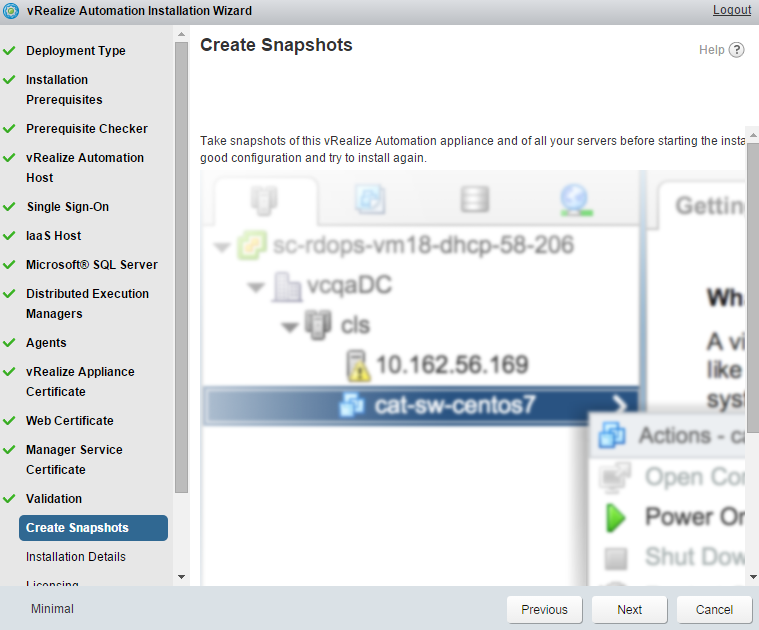Screen dimensions: 759x630
Task: Open the Prerequisite Checker step
Action: tap(87, 129)
